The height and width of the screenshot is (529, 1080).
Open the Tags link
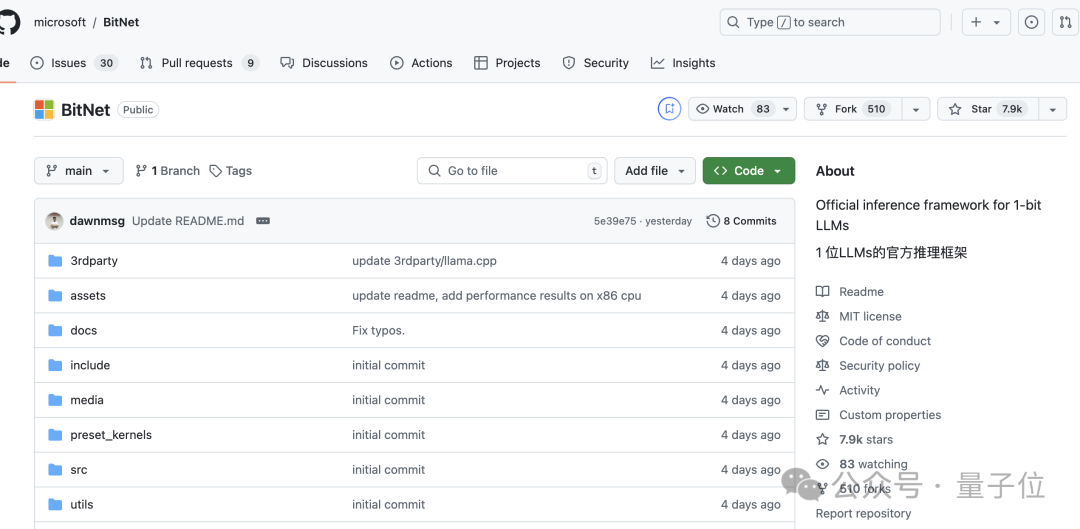(x=231, y=171)
